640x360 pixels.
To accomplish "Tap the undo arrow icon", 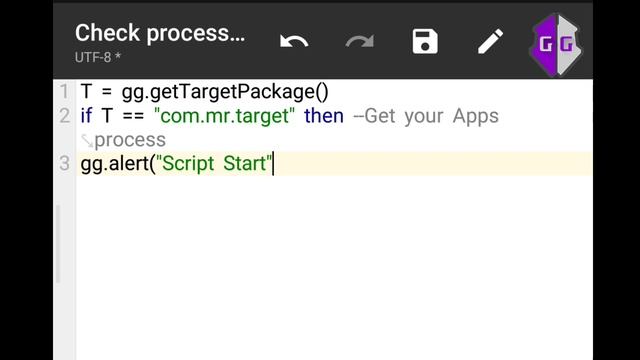I will pos(294,41).
